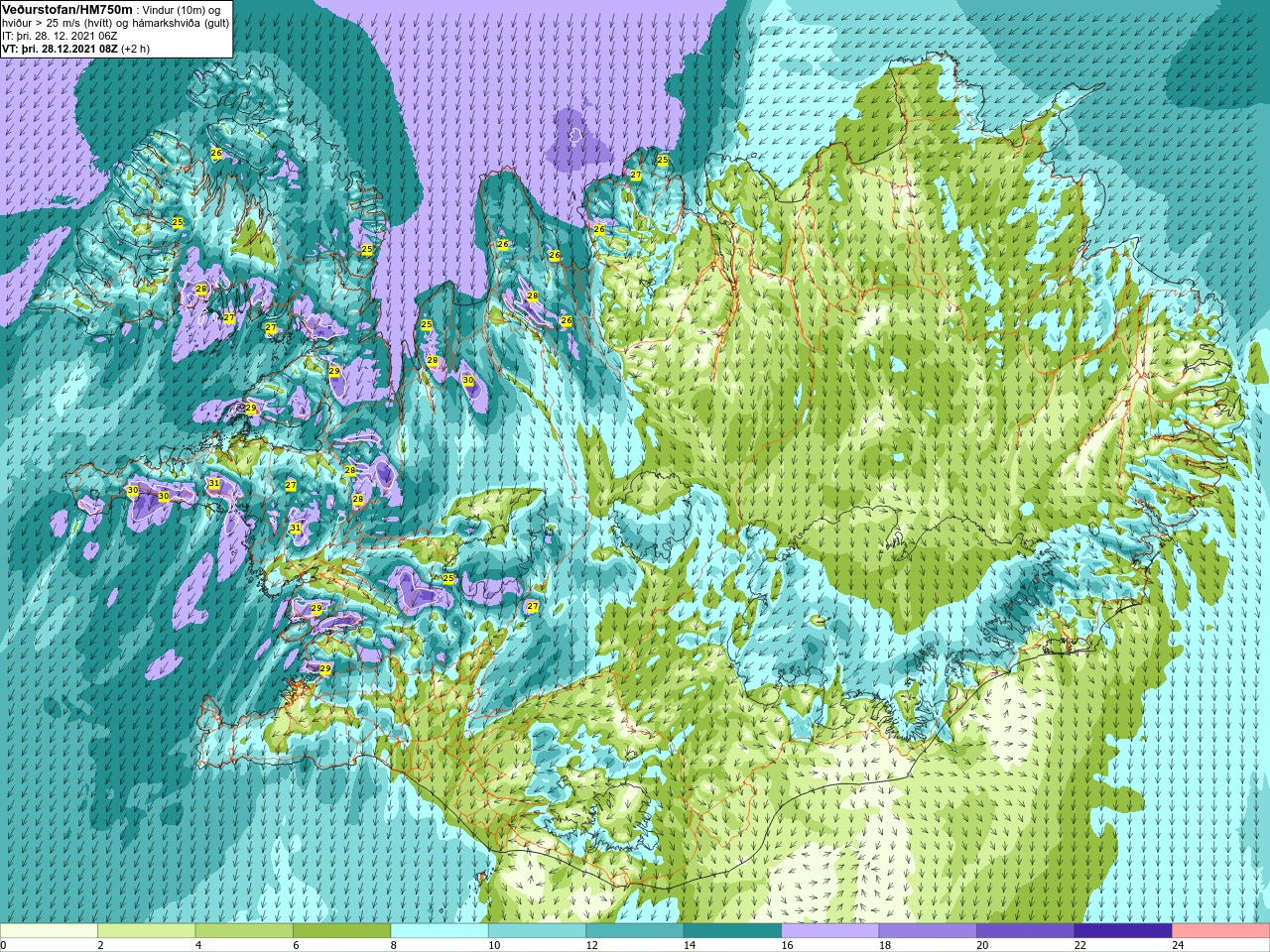1270x952 pixels.
Task: Click the '18' tick label on color scale
Action: [x=885, y=945]
